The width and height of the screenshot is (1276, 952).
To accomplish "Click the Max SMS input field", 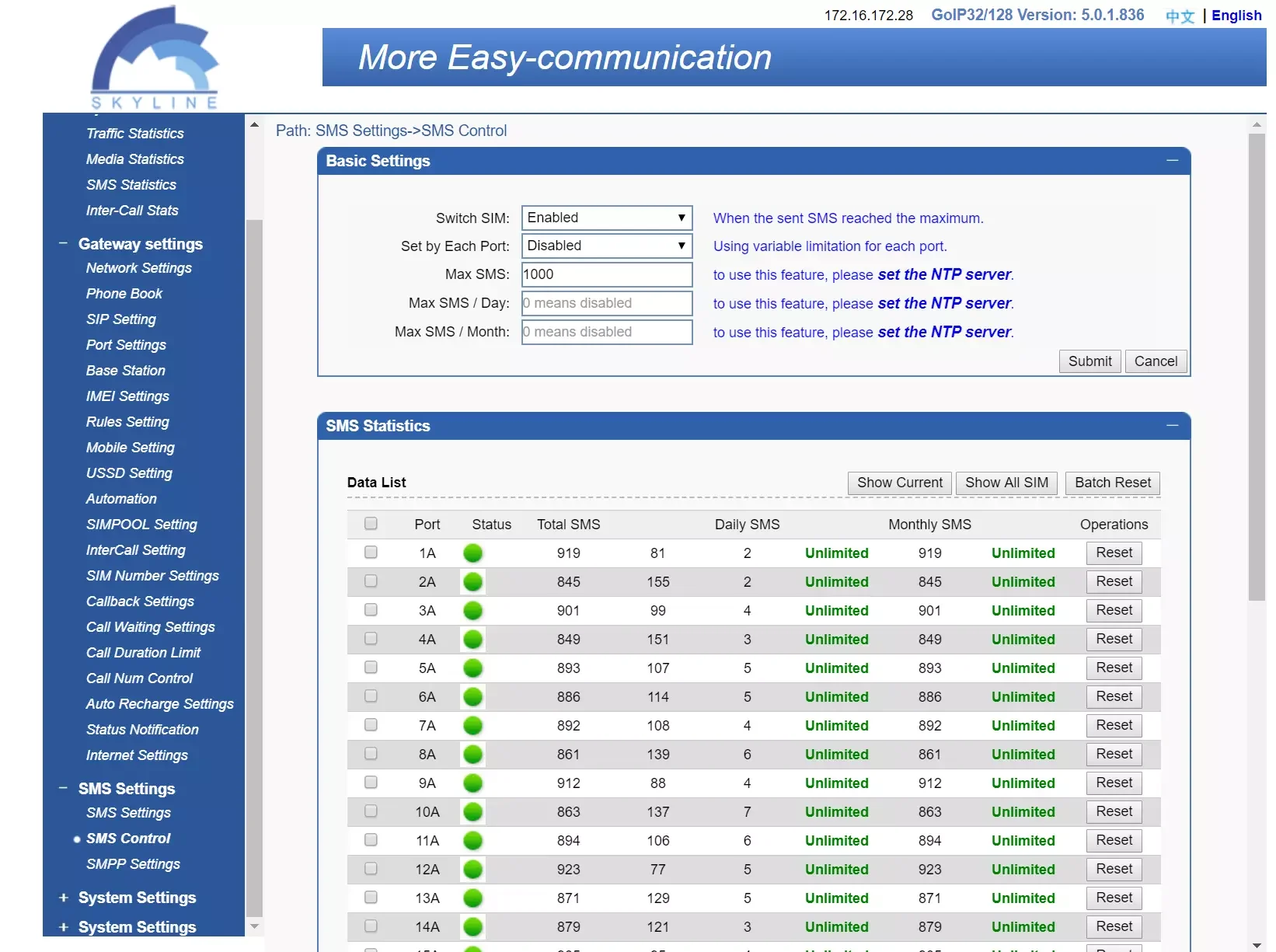I will [x=607, y=274].
